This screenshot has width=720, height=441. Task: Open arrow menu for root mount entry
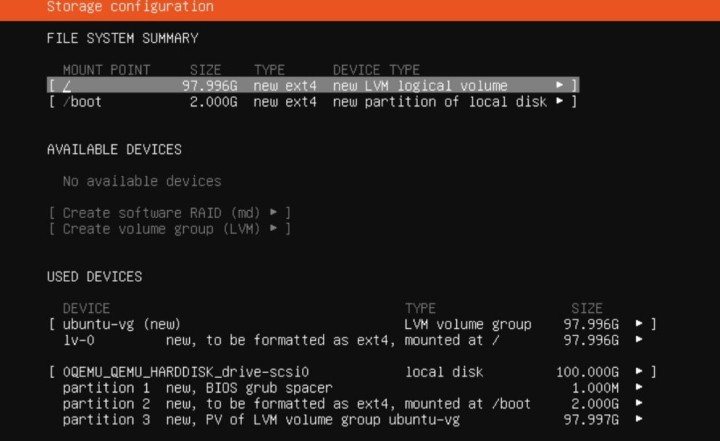pos(559,85)
